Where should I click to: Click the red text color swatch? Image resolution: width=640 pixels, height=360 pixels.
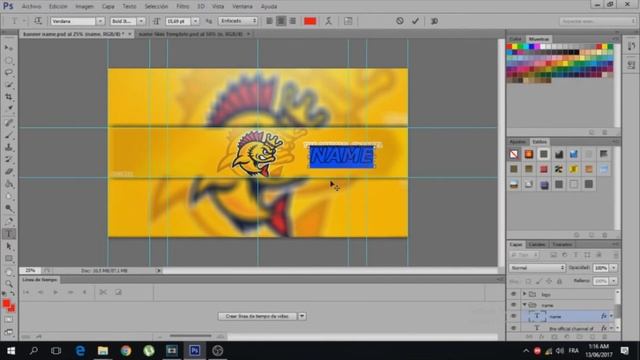click(x=310, y=21)
